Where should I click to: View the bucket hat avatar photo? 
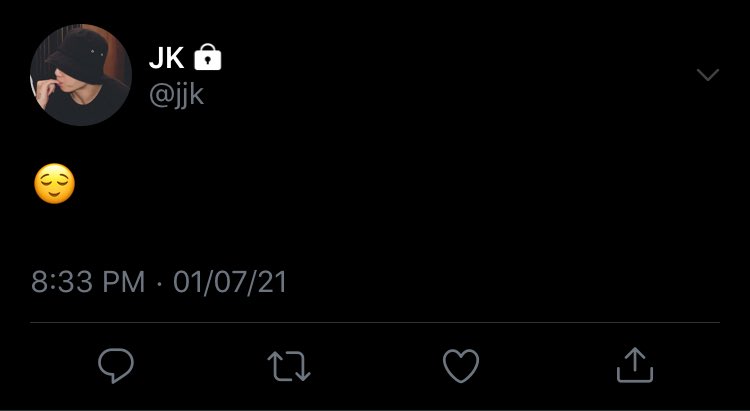tap(81, 75)
